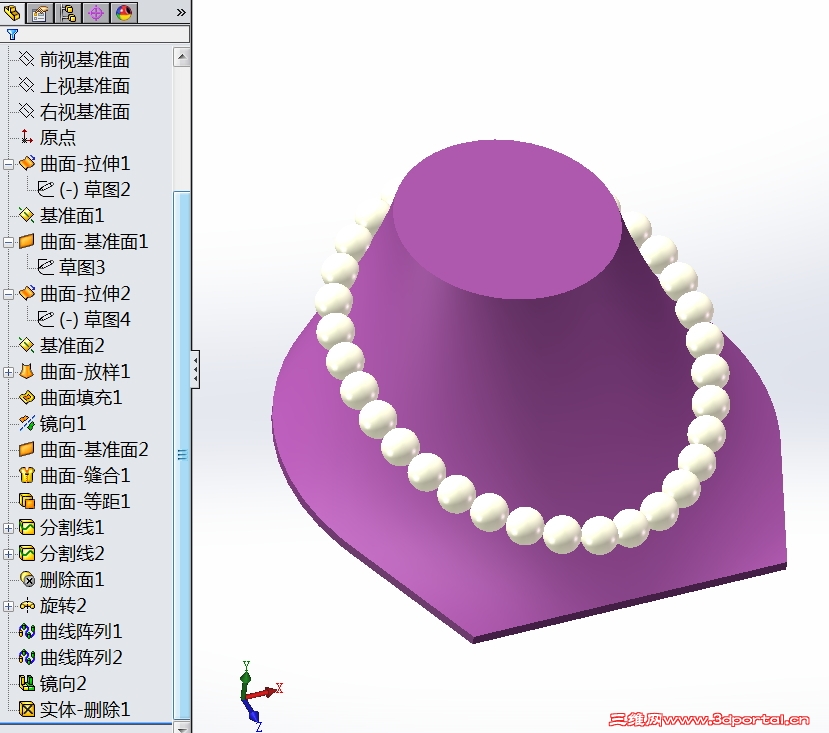
Task: Click the filter icon above the tree
Action: (x=12, y=34)
